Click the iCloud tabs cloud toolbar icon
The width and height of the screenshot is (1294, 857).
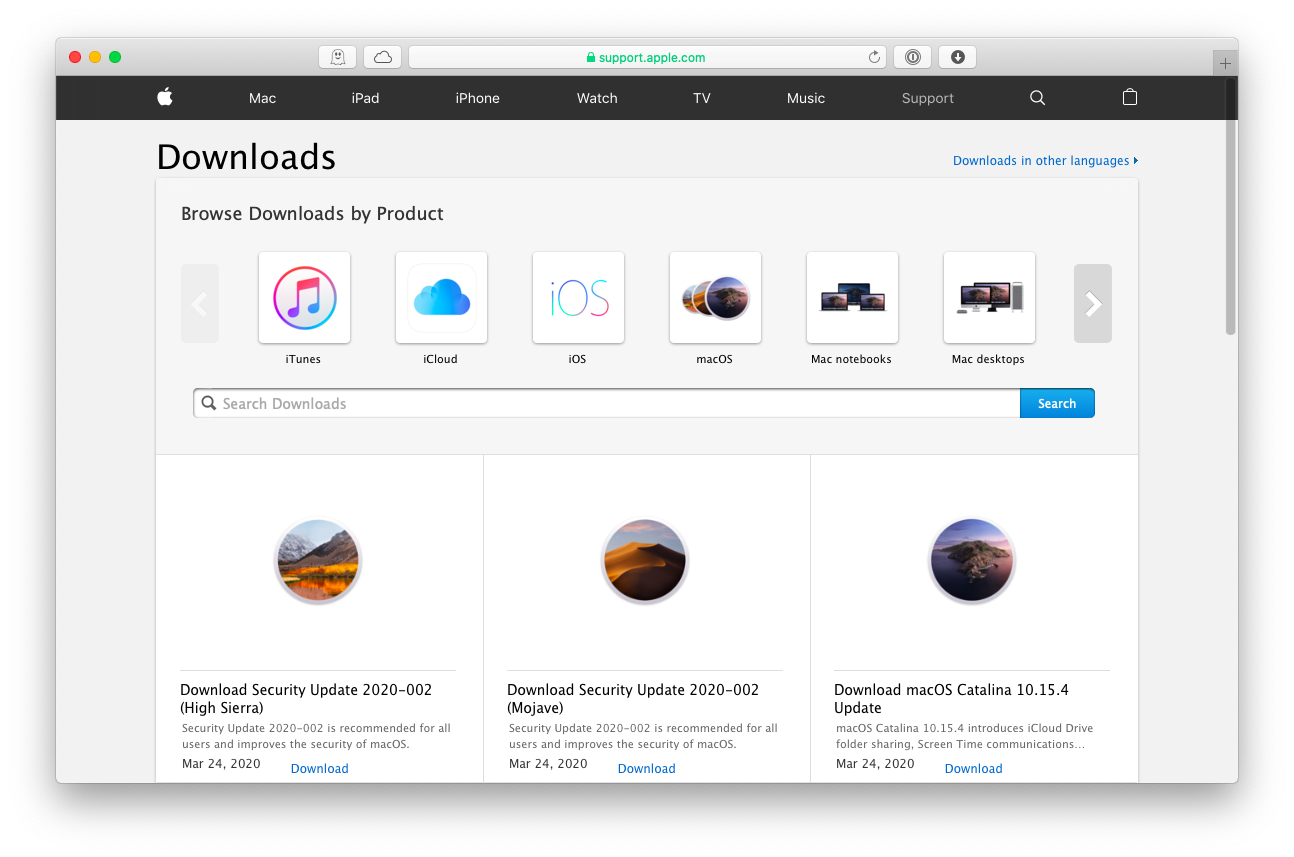(383, 57)
